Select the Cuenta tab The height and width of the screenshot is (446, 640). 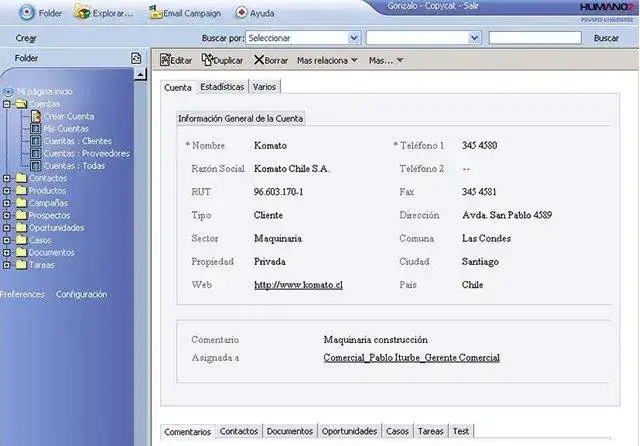point(178,87)
